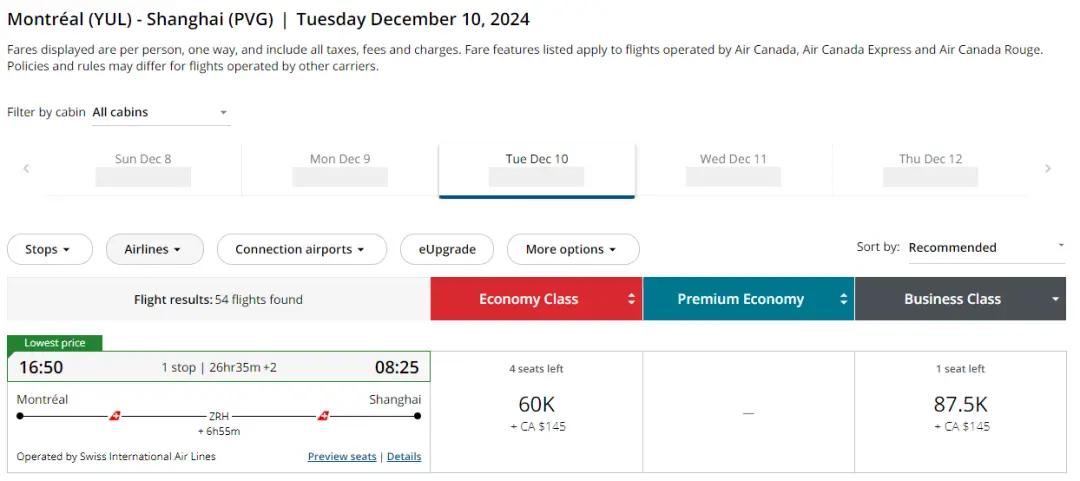Screen dimensions: 1080x481
Task: Click the previous dates left arrow
Action: pyautogui.click(x=26, y=169)
